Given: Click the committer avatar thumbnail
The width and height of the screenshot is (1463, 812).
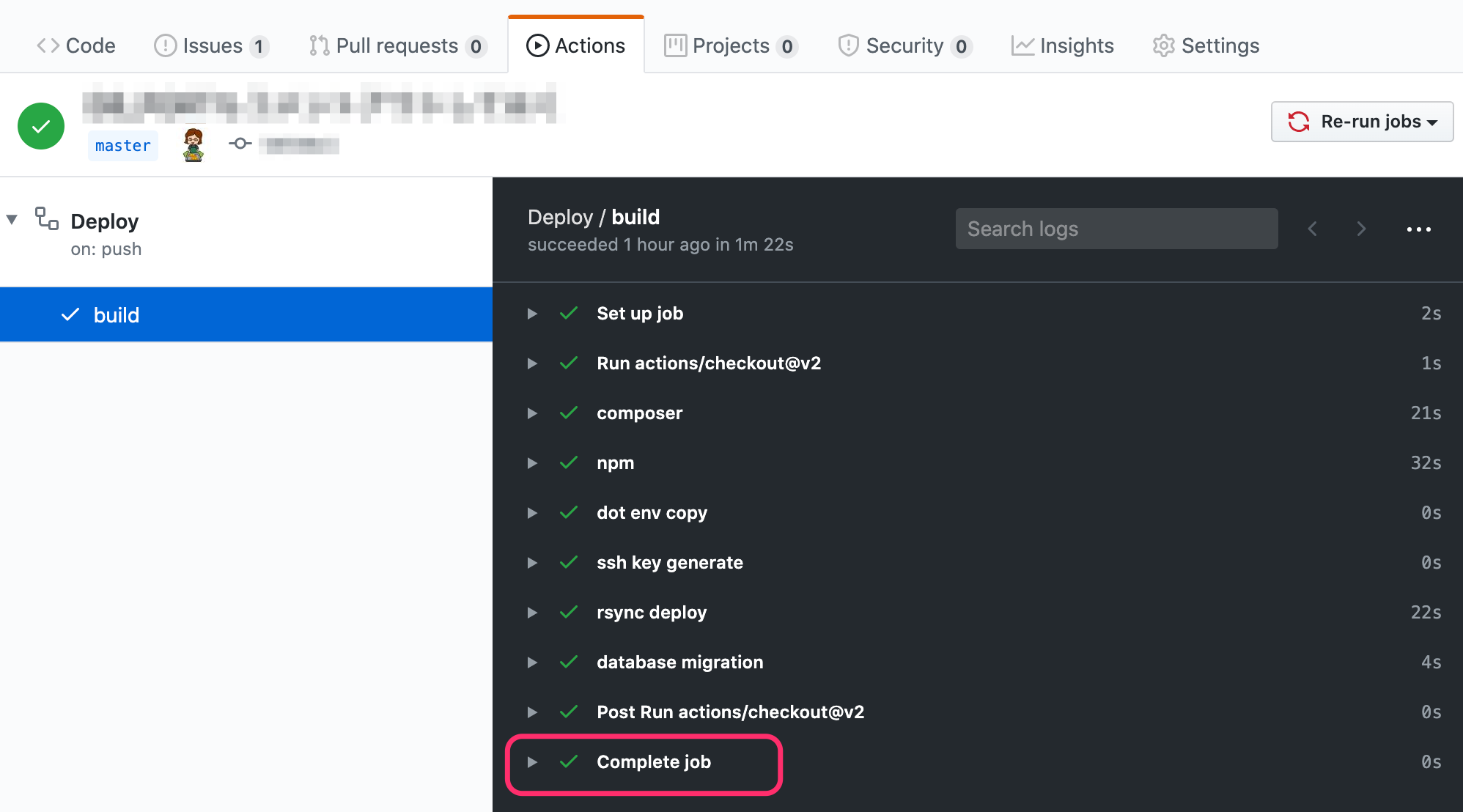Looking at the screenshot, I should 194,144.
